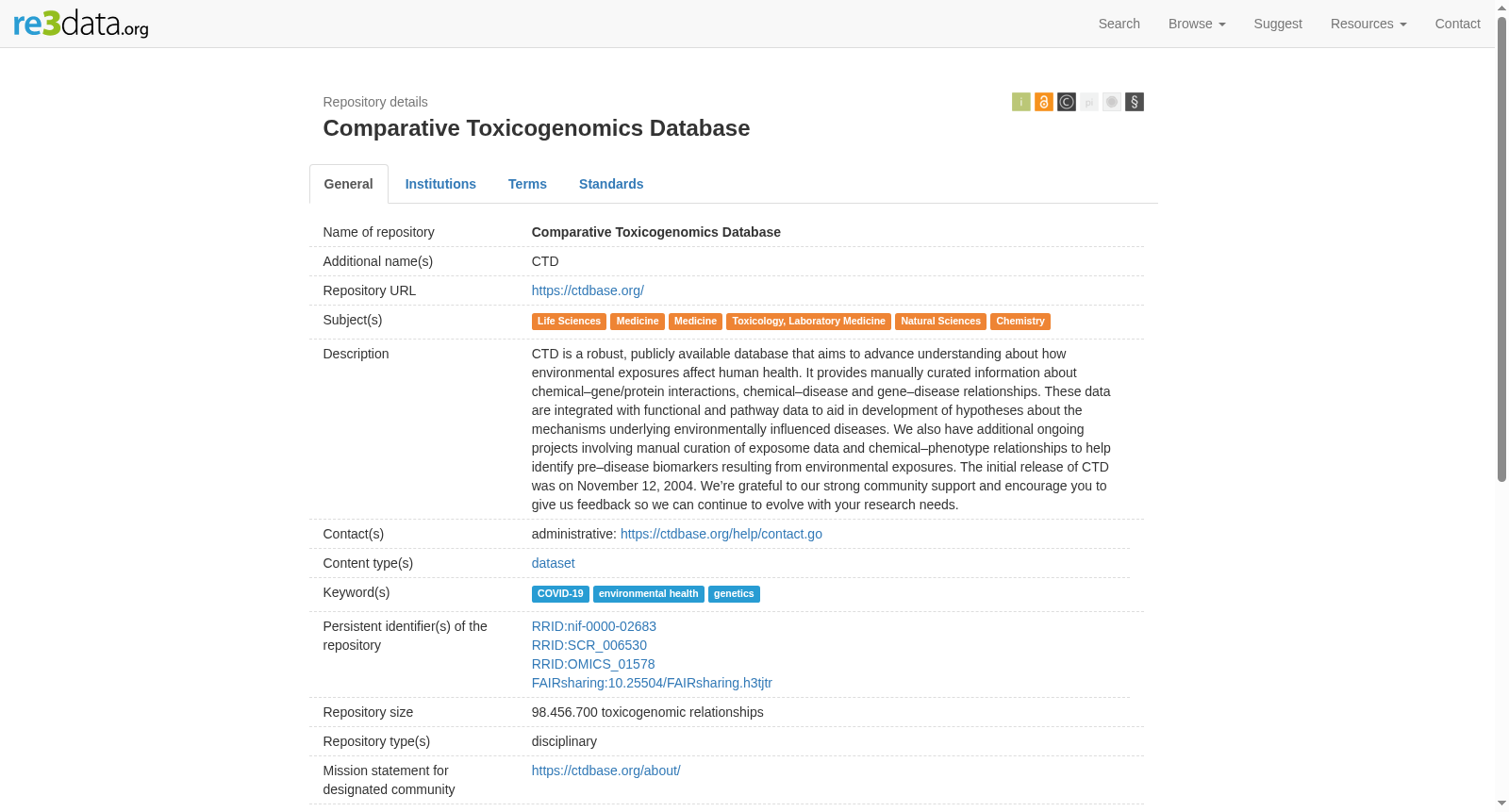Click the 'Comparative Toxicogenomics Database' page heading

pos(537,128)
